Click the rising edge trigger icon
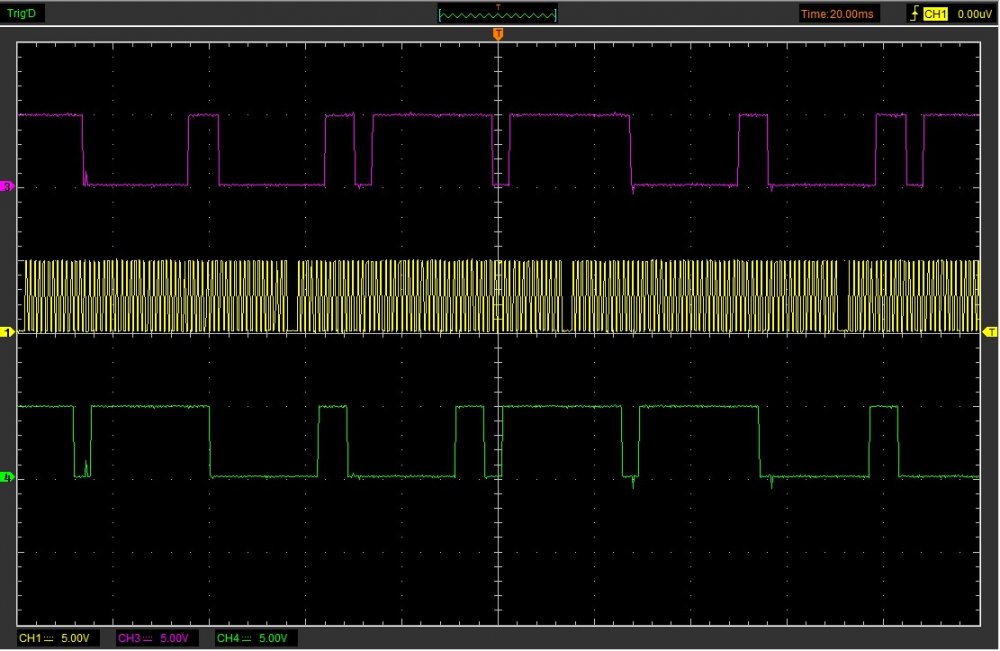 [x=913, y=14]
